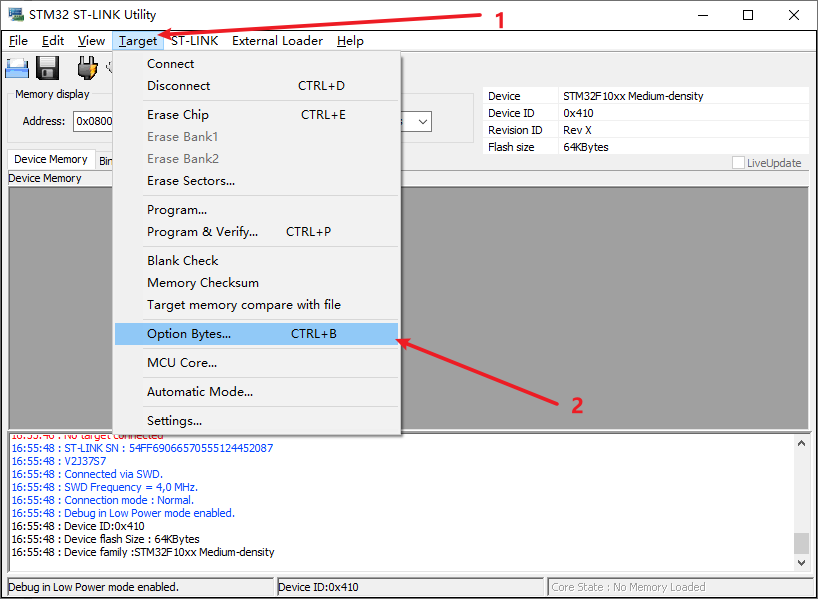Choose Connect in the Target menu
The image size is (818, 599).
(257, 64)
